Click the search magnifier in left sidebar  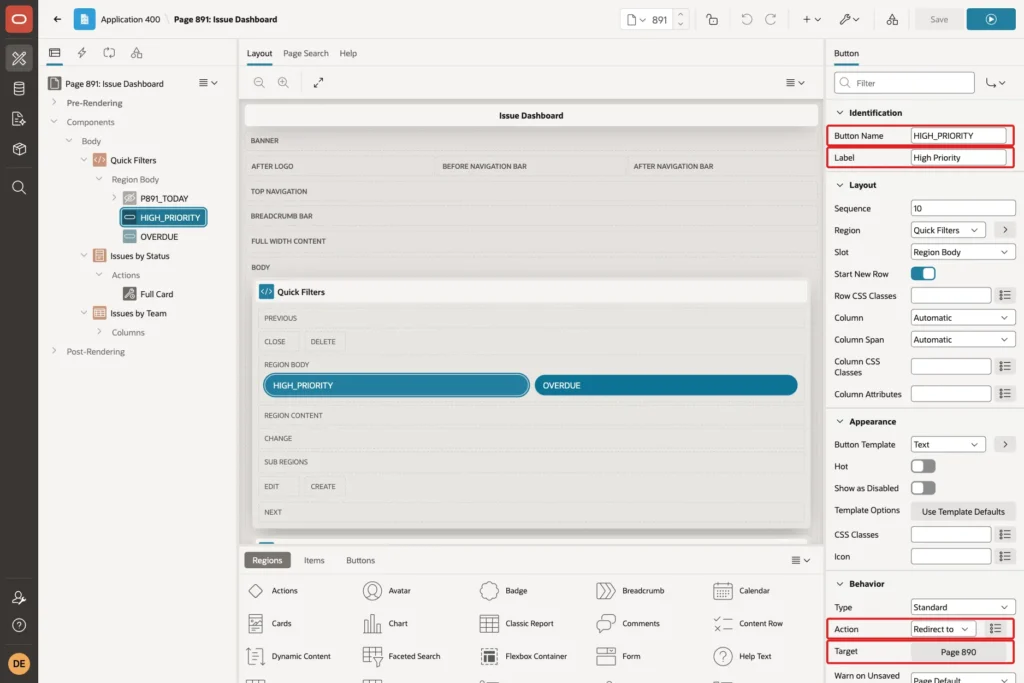[19, 187]
